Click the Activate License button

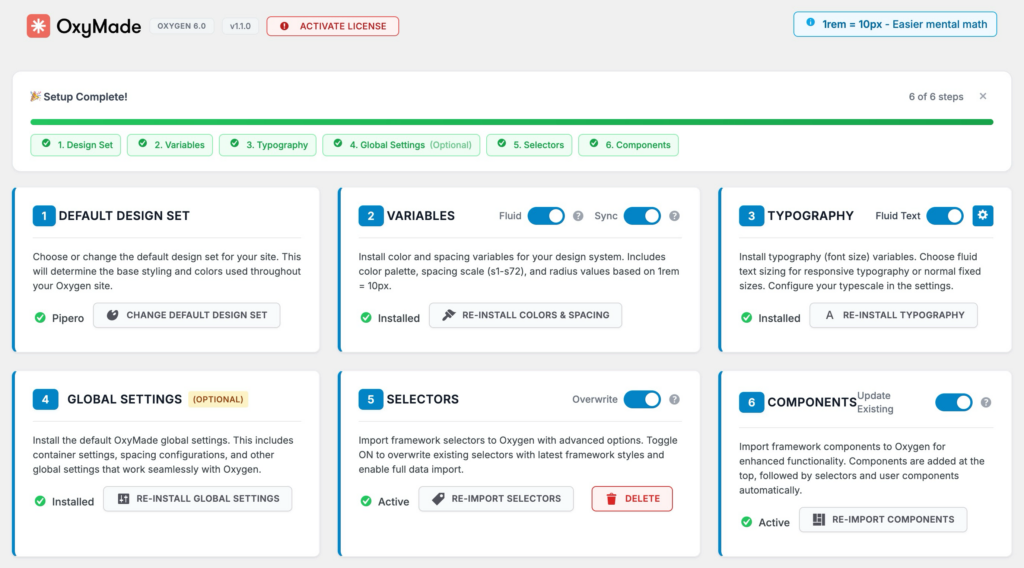[x=332, y=26]
